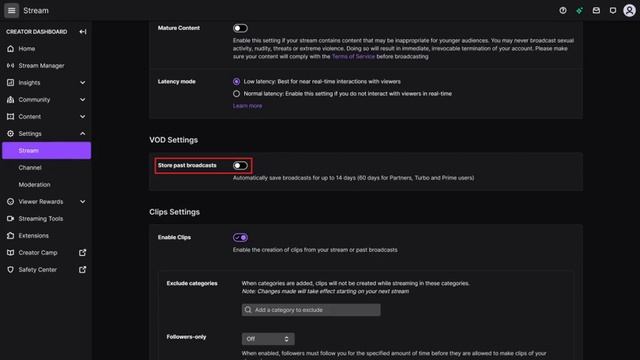Toggle the Mature Content switch
Image resolution: width=640 pixels, height=360 pixels.
[x=240, y=28]
